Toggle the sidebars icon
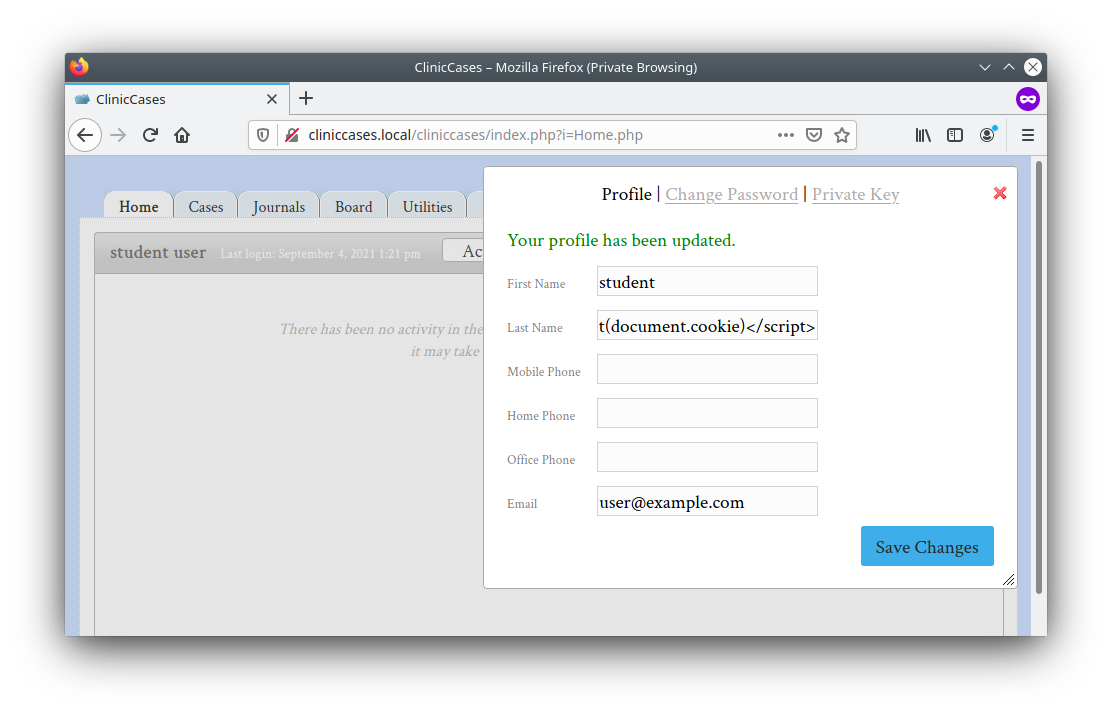The height and width of the screenshot is (713, 1112). [955, 135]
